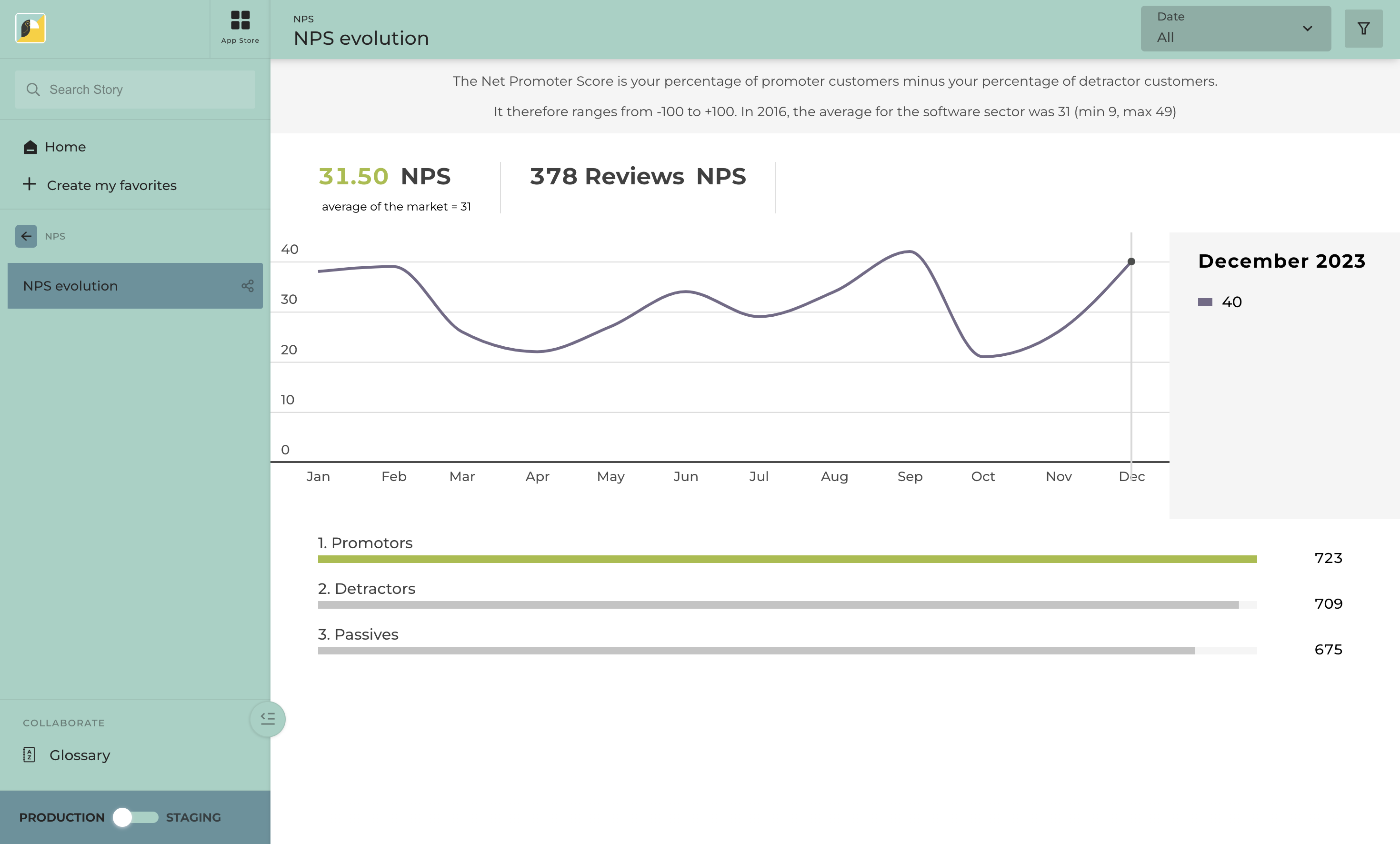Viewport: 1400px width, 844px height.
Task: Open the Date All dropdown
Action: coord(1236,28)
